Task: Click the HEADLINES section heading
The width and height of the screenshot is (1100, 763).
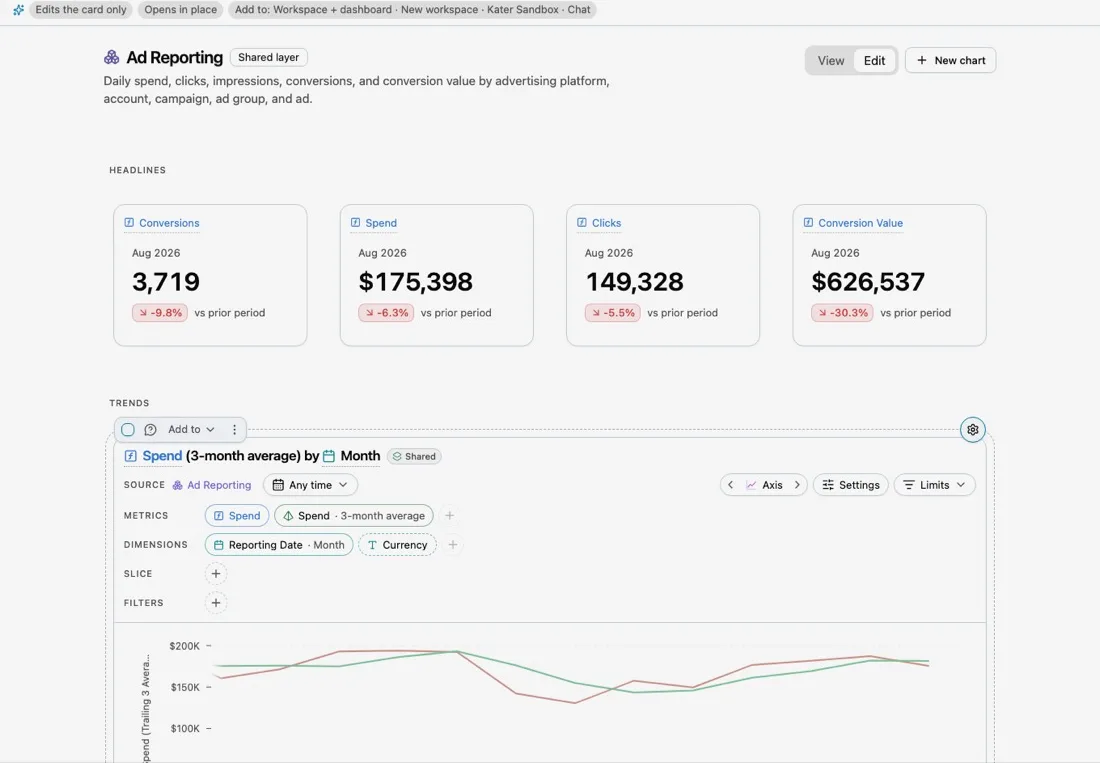Action: pos(138,170)
